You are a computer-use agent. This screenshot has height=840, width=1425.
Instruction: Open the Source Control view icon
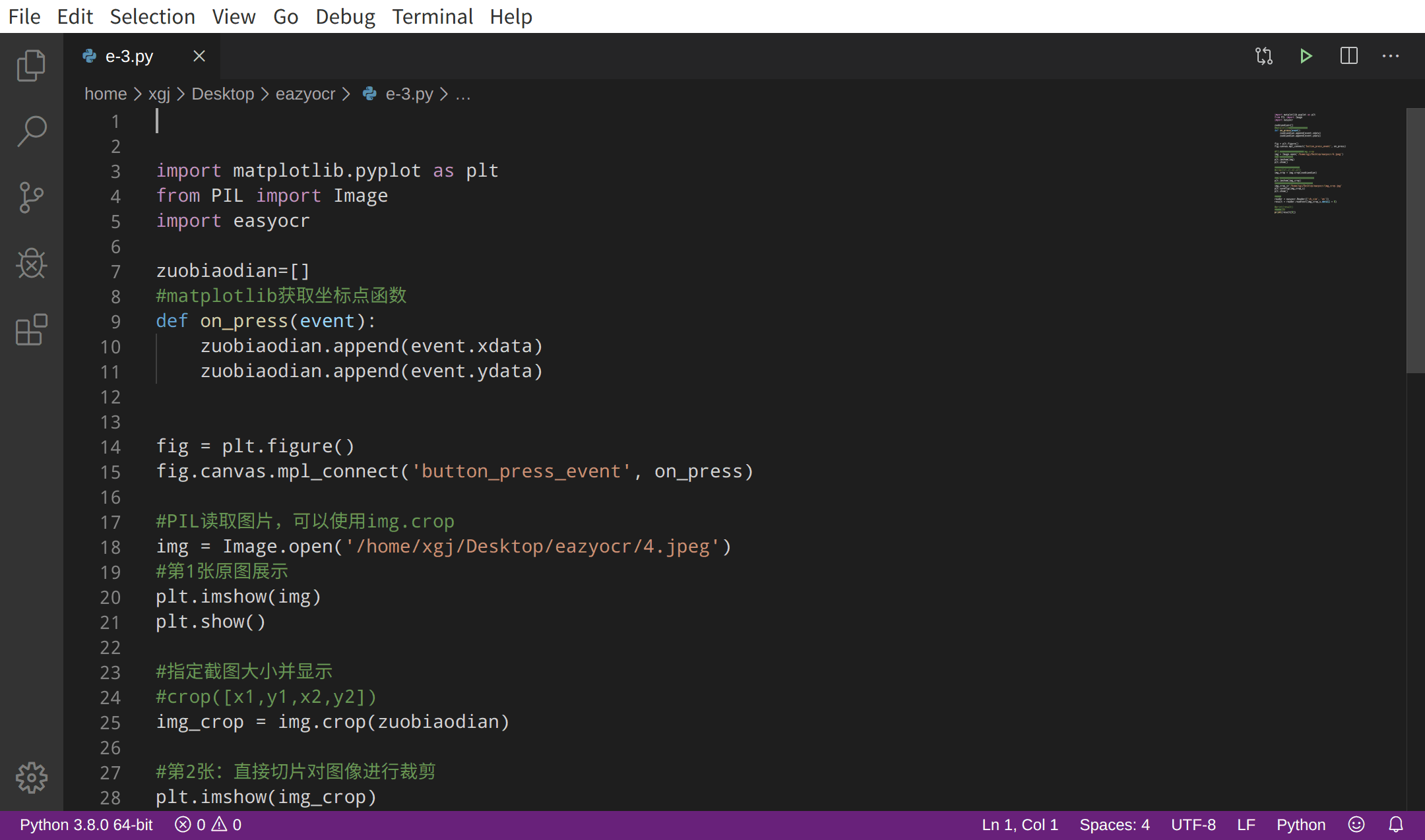click(x=31, y=197)
